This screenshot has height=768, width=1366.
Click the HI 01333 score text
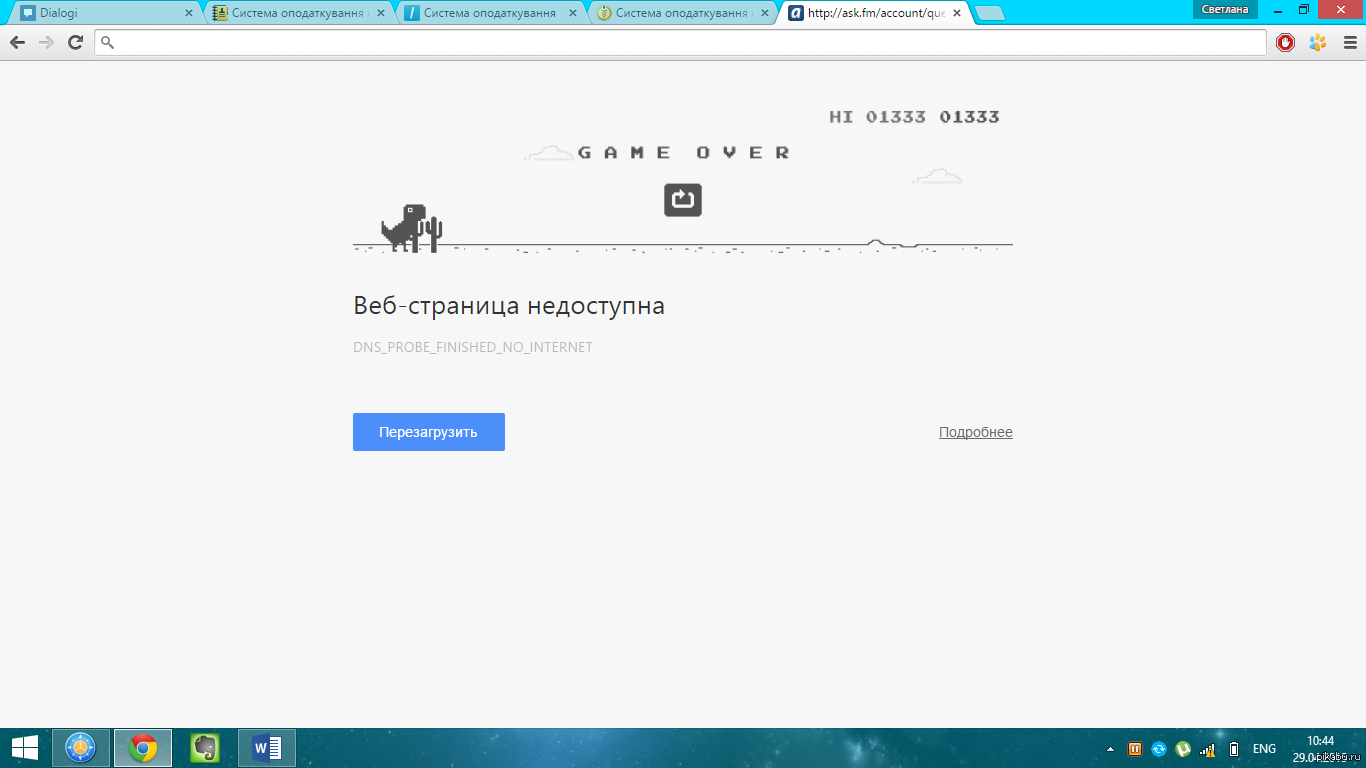pyautogui.click(x=878, y=117)
